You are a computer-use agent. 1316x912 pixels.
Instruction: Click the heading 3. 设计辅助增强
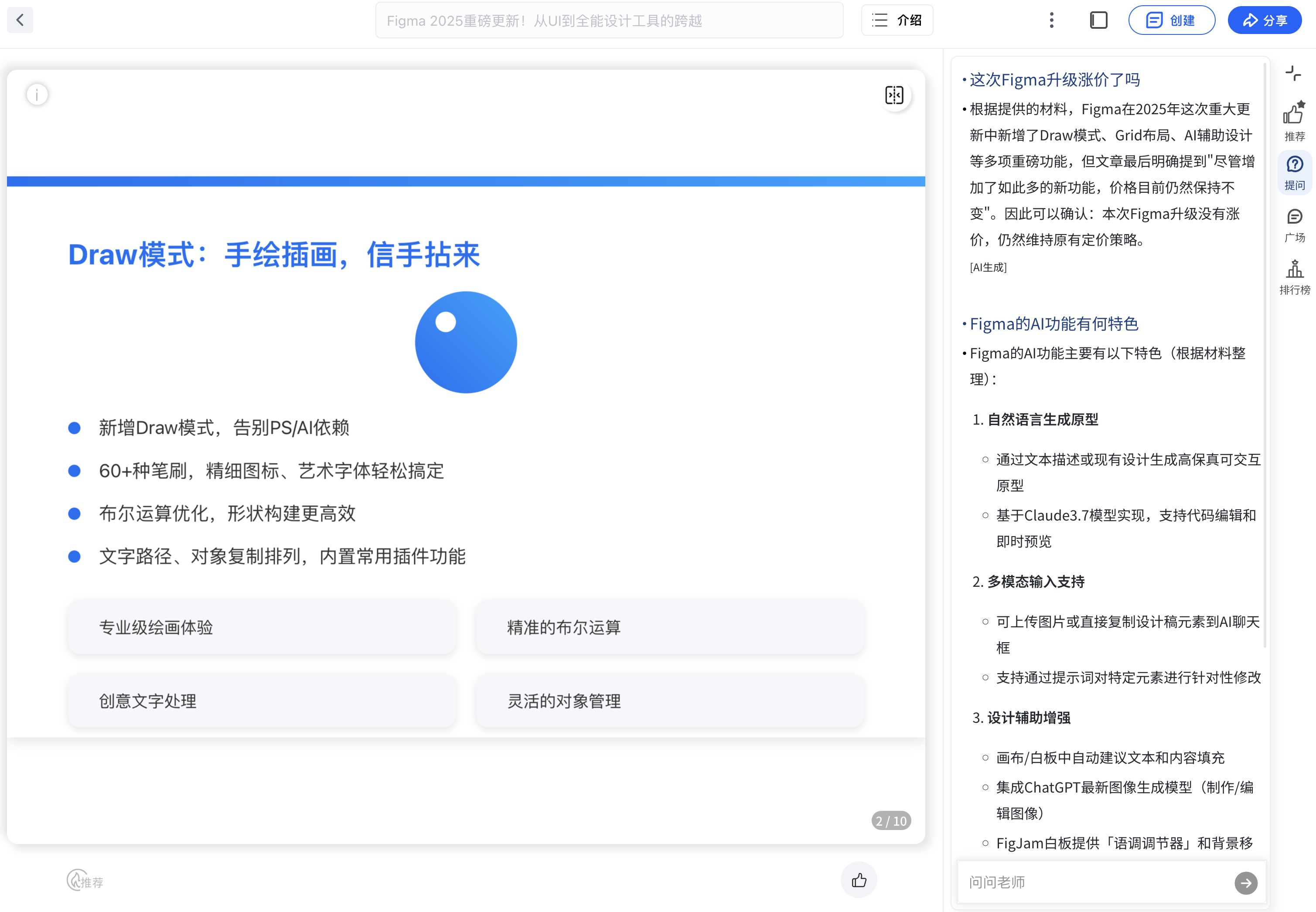tap(1021, 717)
